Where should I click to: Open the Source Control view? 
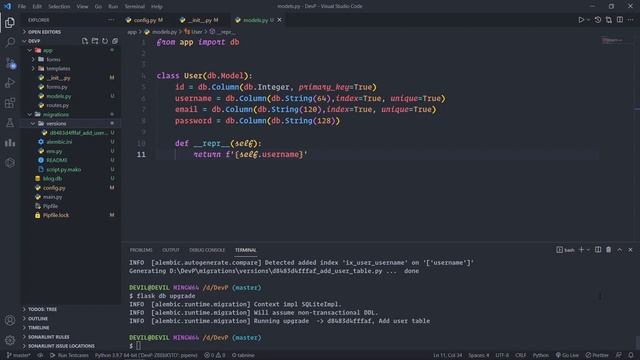(x=10, y=63)
